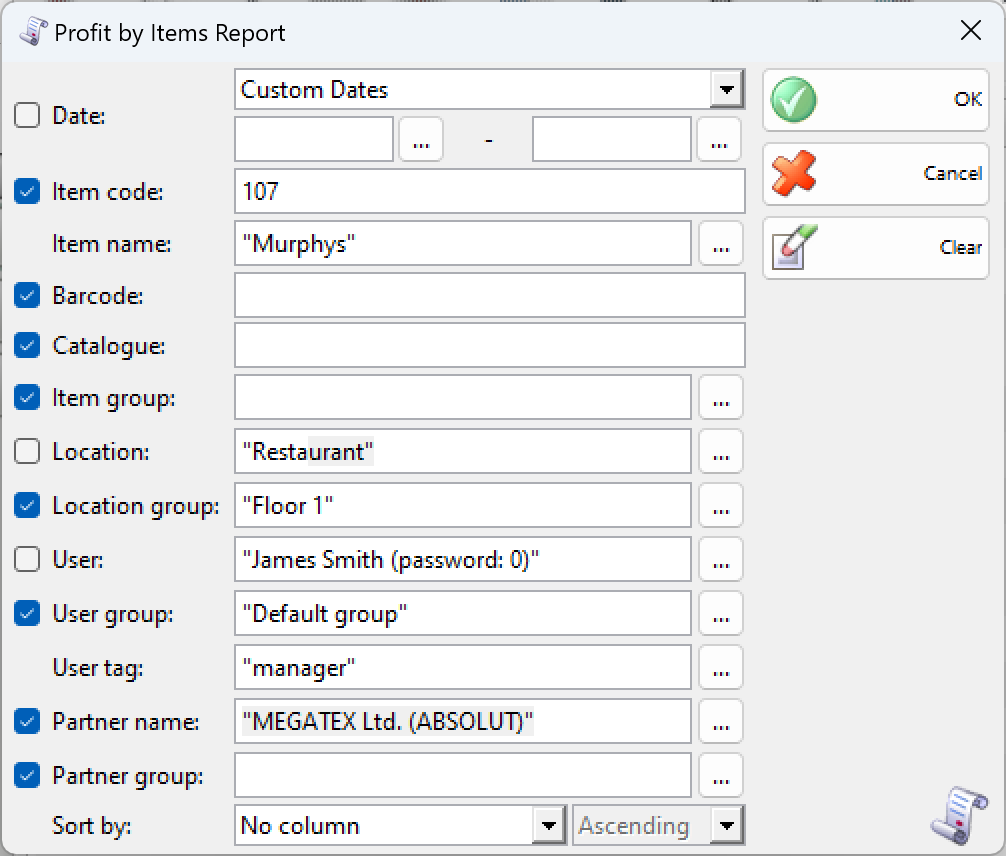Click into the Barcode input field
This screenshot has width=1006, height=856.
click(489, 296)
